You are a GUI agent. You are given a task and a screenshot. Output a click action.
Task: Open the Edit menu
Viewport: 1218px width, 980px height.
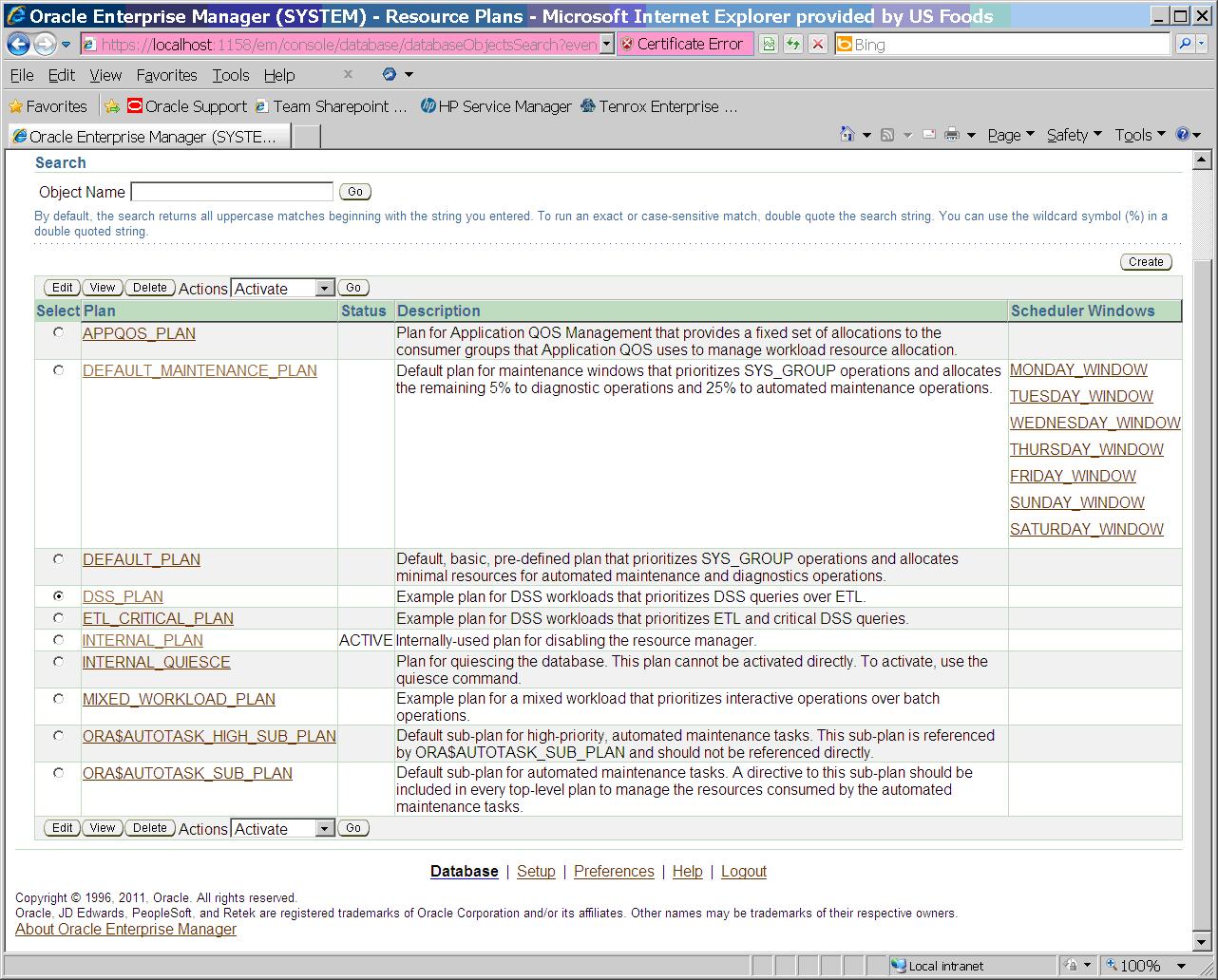click(62, 75)
